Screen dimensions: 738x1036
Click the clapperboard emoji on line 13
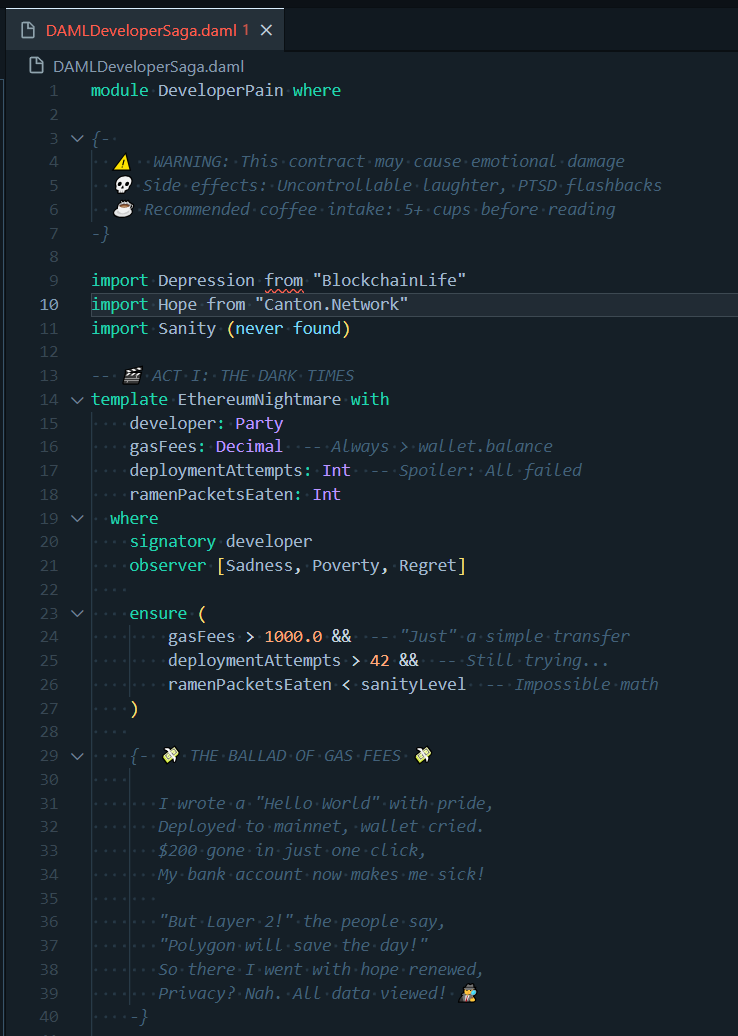132,376
